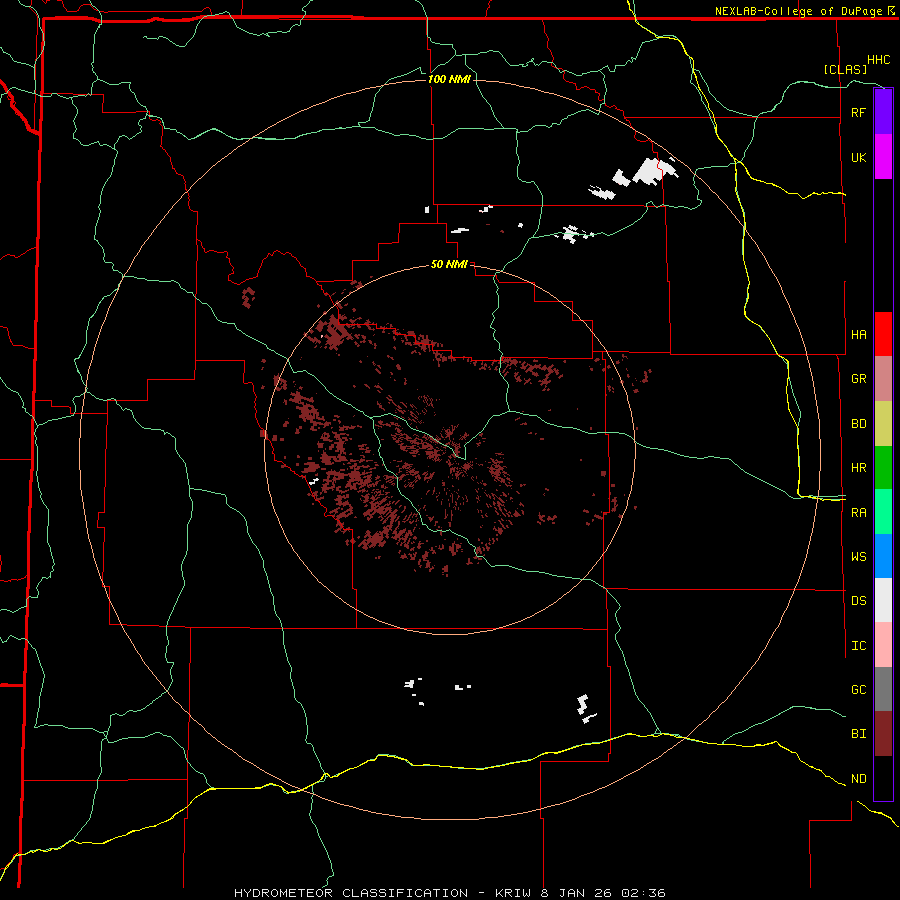The width and height of the screenshot is (900, 900).
Task: Click the NEXLAB-College of DuPage credit text
Action: click(800, 11)
